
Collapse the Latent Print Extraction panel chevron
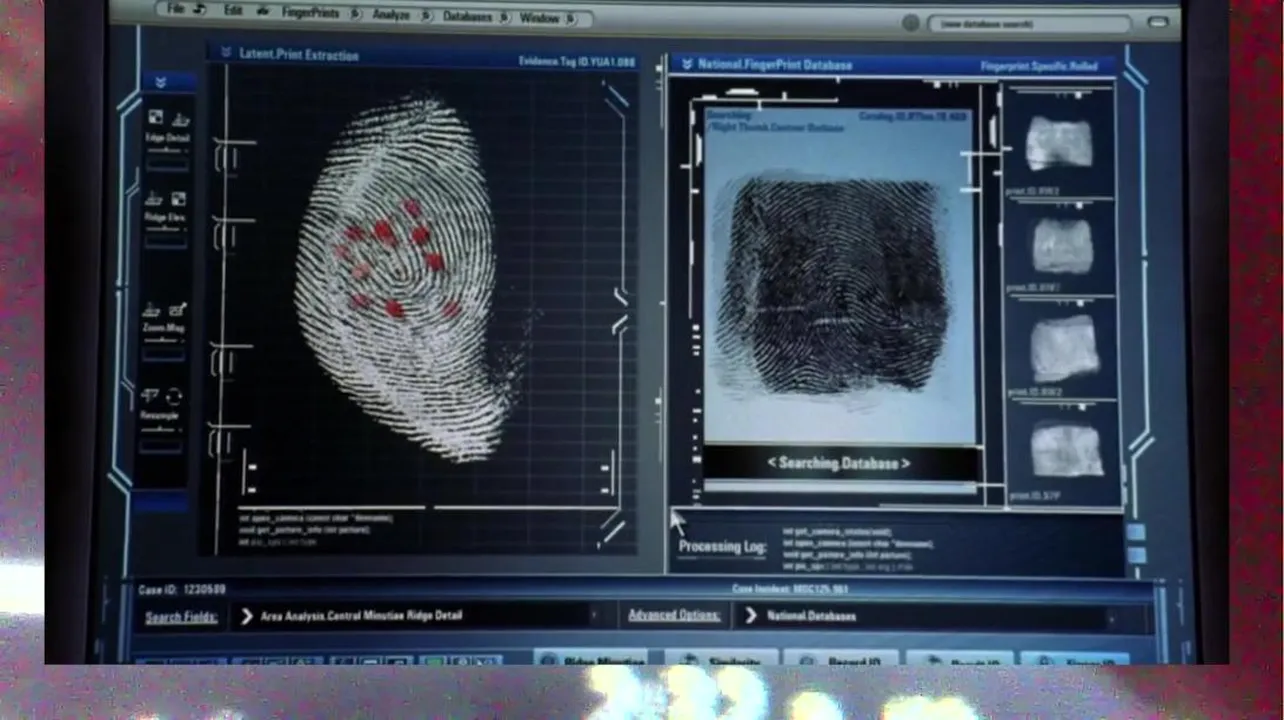tap(226, 52)
